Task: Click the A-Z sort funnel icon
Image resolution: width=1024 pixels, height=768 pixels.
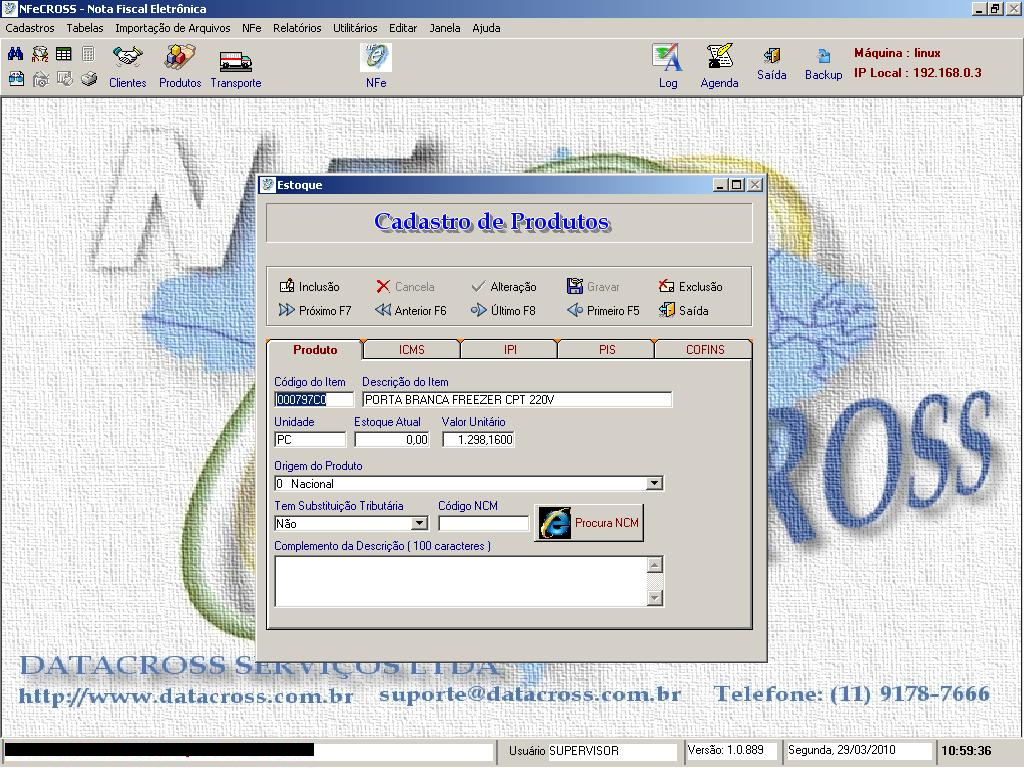Action: click(40, 54)
